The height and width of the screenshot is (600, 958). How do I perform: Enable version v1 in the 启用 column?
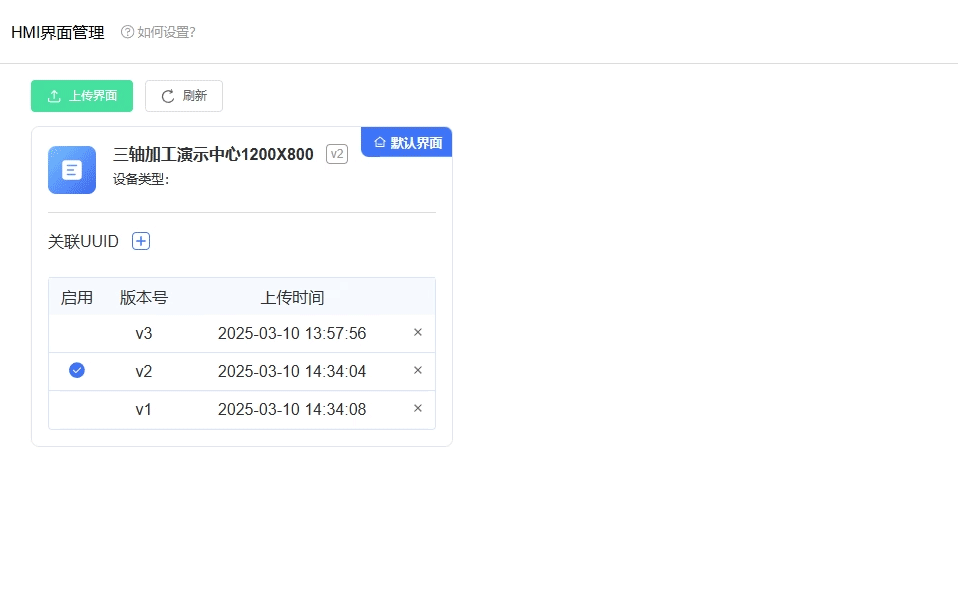coord(77,409)
